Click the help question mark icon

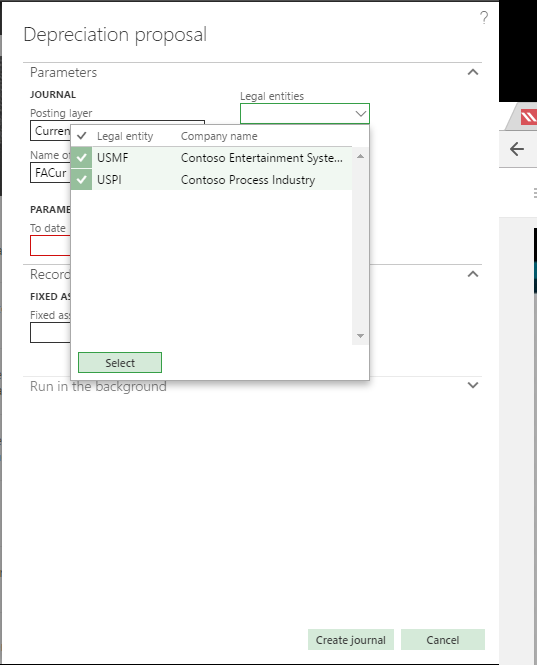point(484,18)
